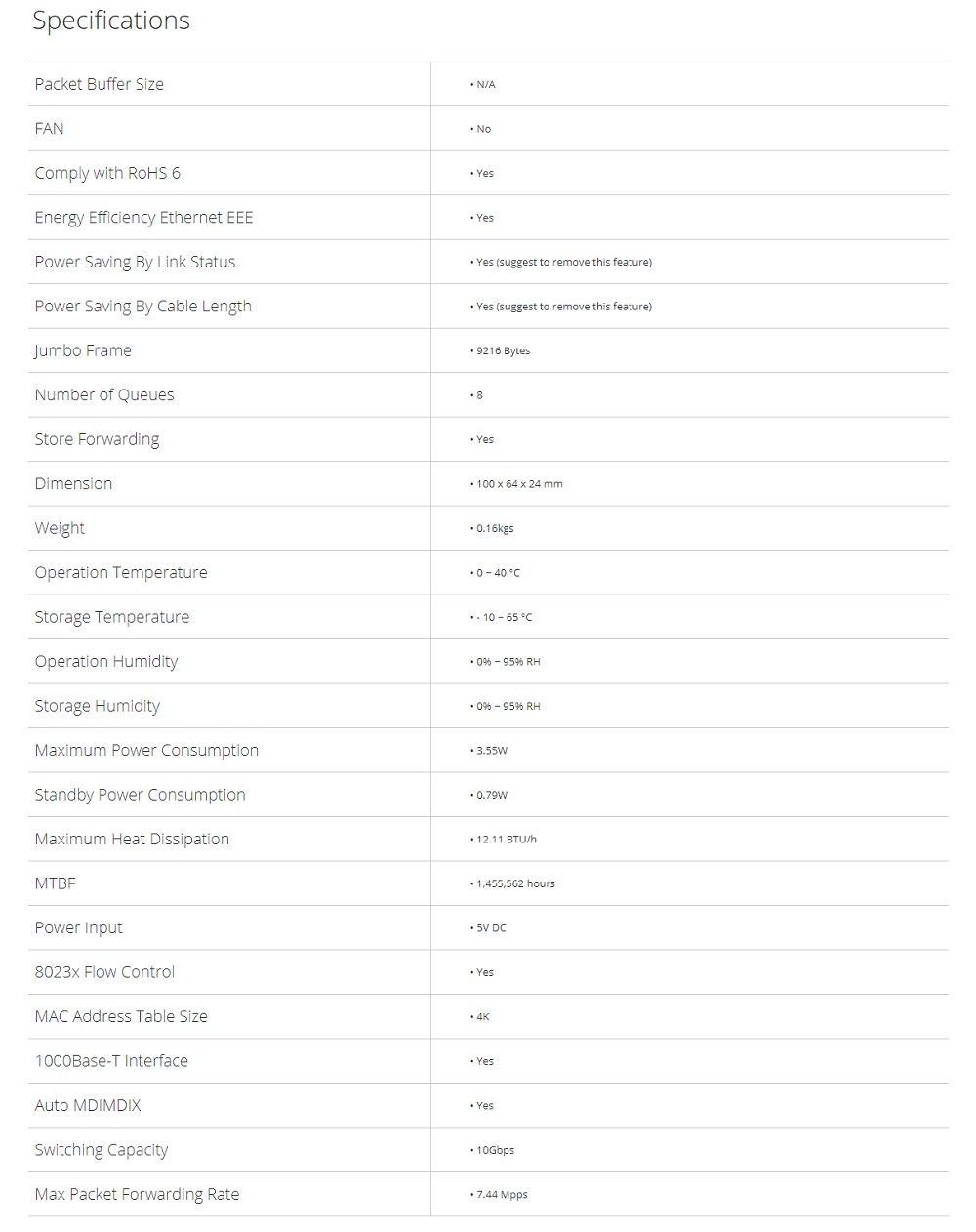Click the Maximum Power Consumption label
Viewport: 976px width, 1232px height.
(146, 751)
